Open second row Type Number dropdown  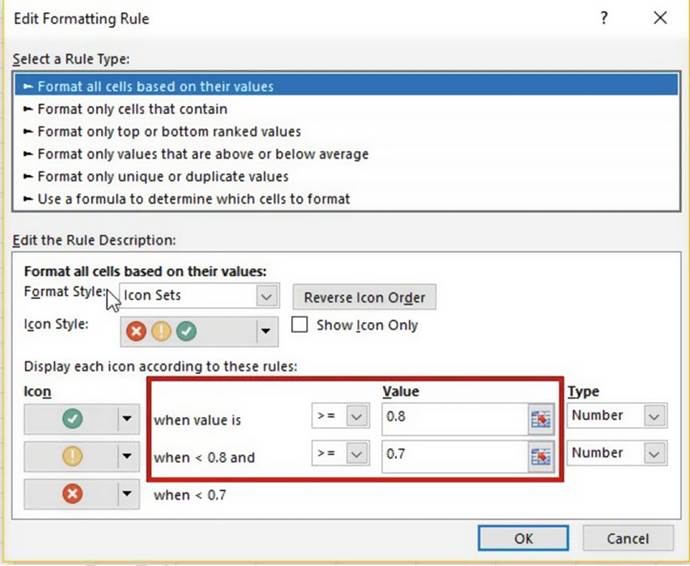(x=654, y=453)
